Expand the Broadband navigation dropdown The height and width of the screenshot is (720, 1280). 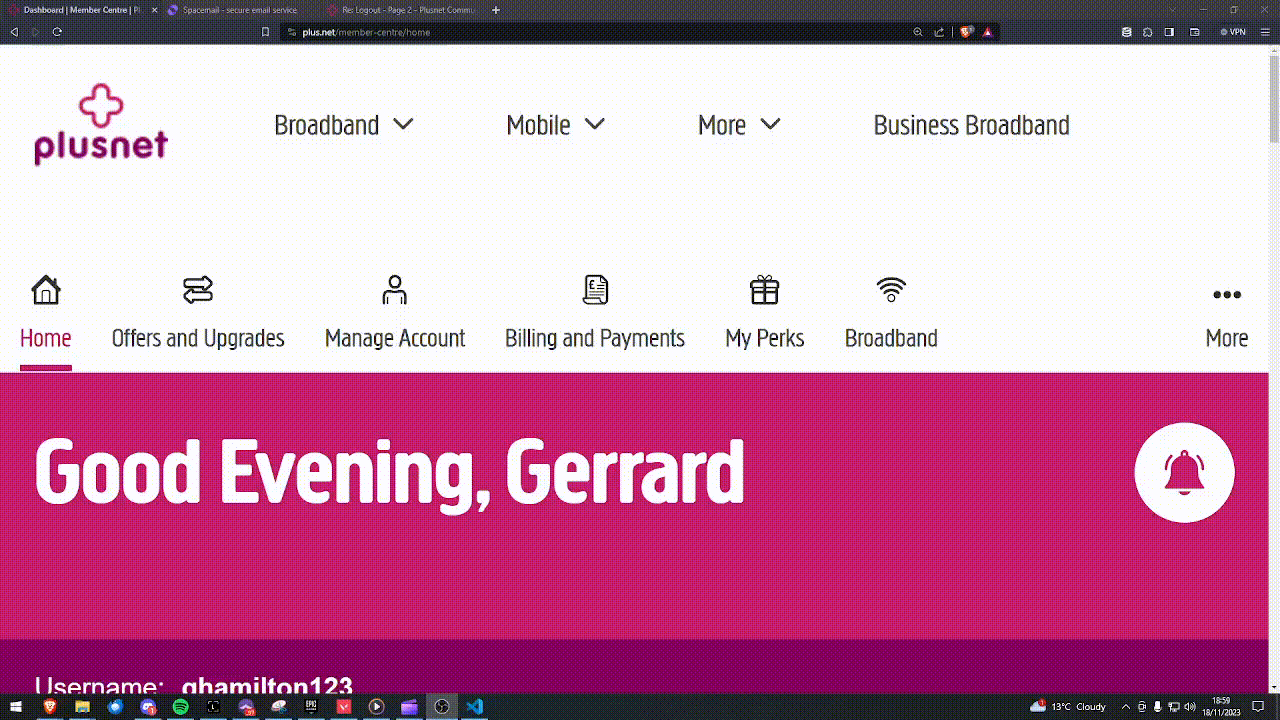point(344,124)
